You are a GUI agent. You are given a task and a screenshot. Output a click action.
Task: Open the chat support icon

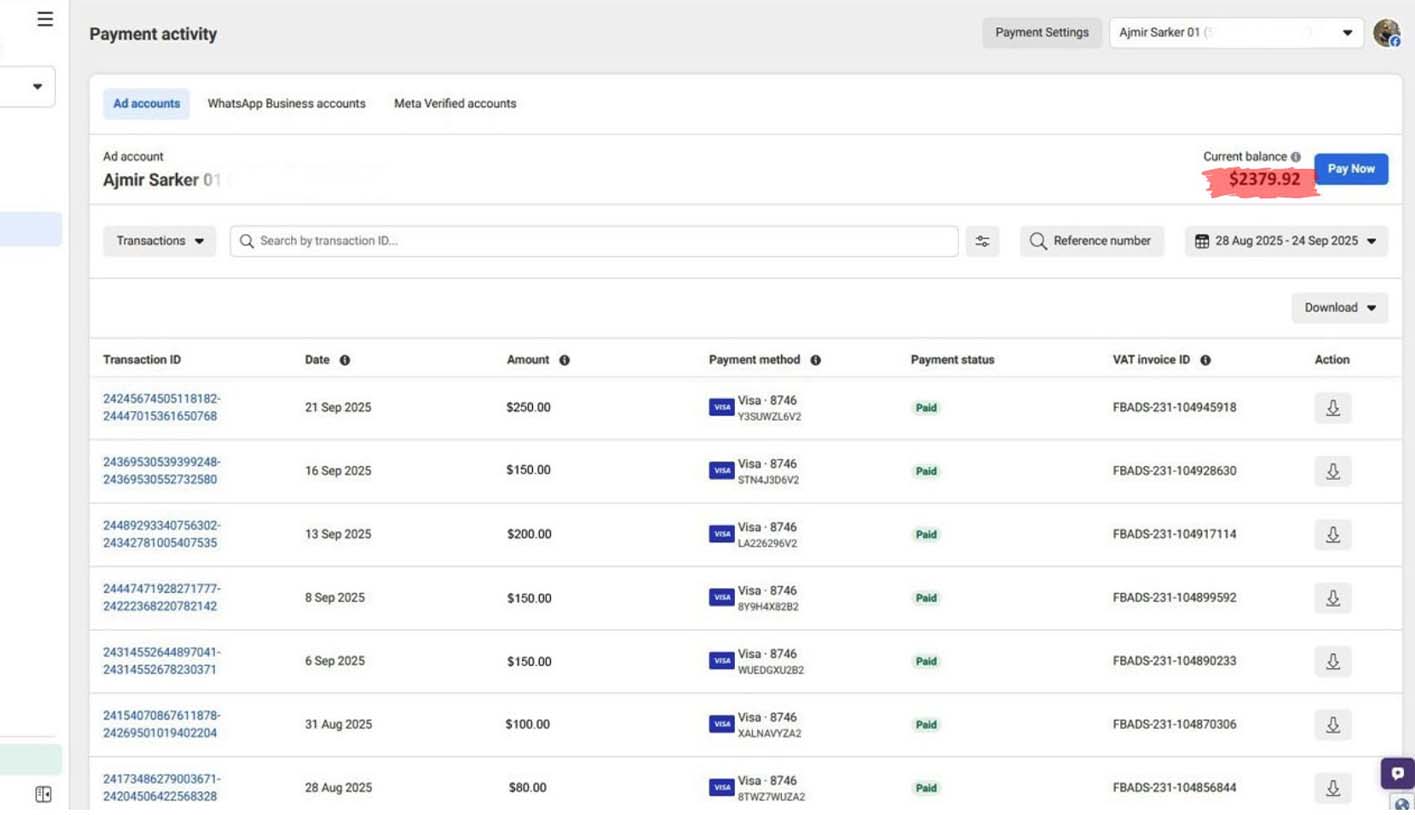pos(1397,773)
